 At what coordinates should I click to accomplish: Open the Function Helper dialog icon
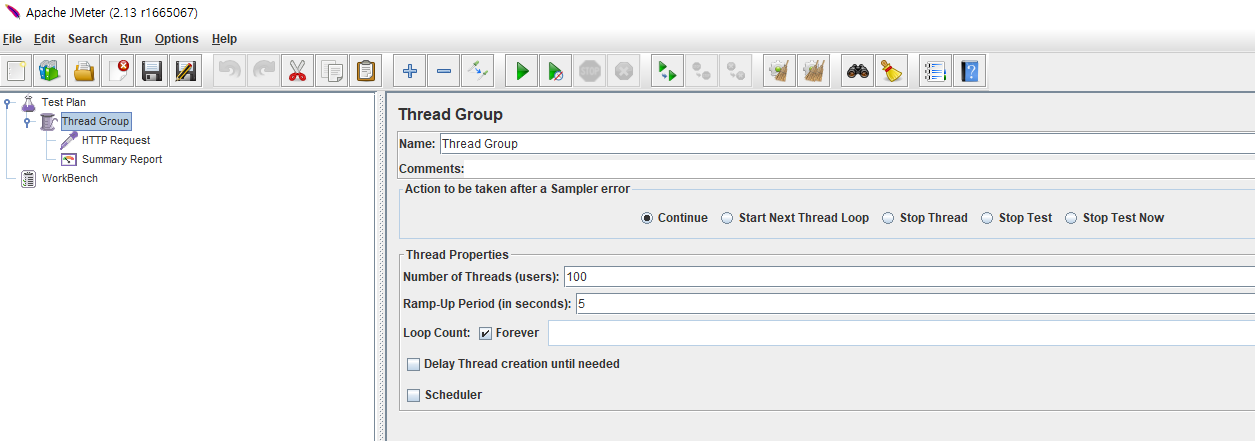936,71
